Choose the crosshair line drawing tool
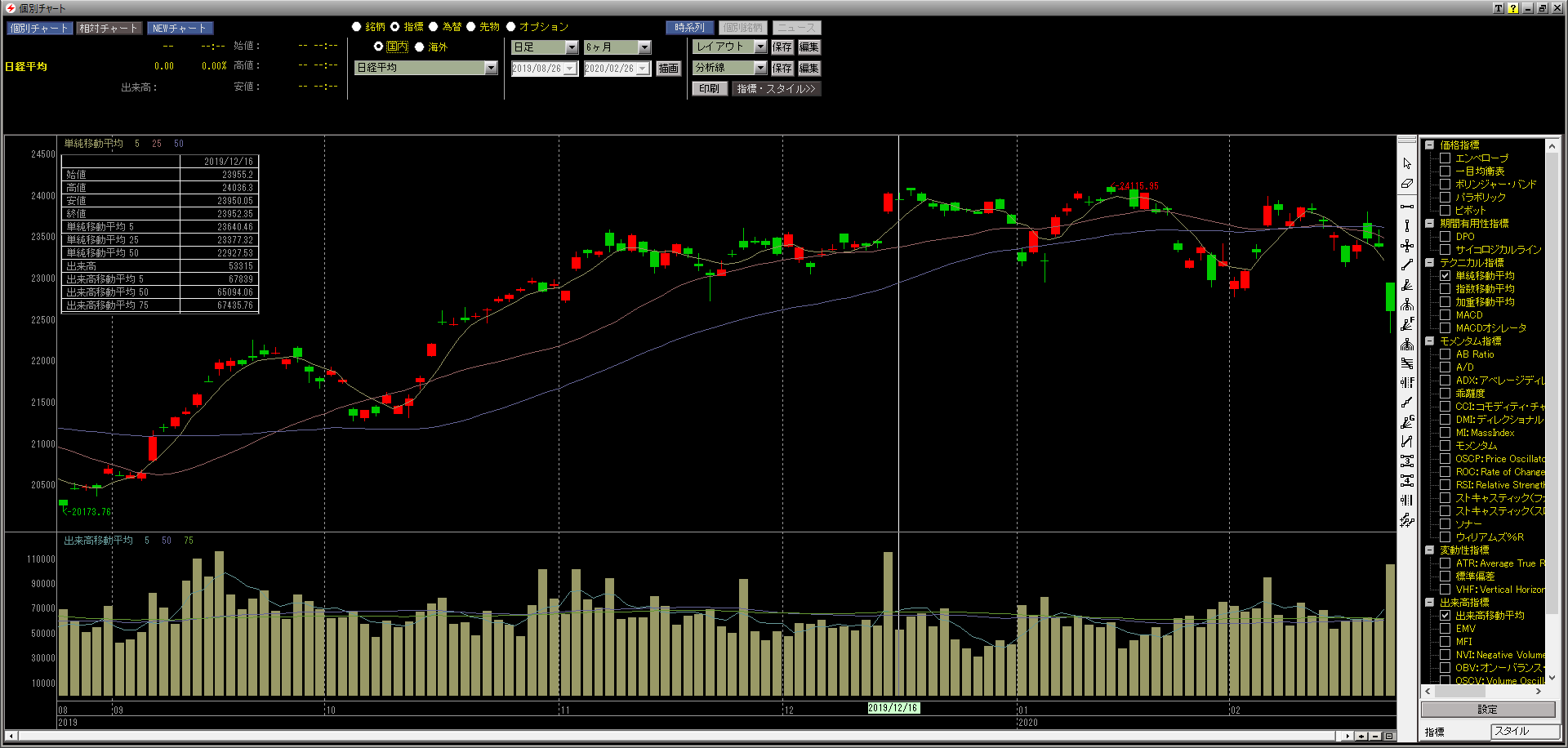 tap(1407, 246)
